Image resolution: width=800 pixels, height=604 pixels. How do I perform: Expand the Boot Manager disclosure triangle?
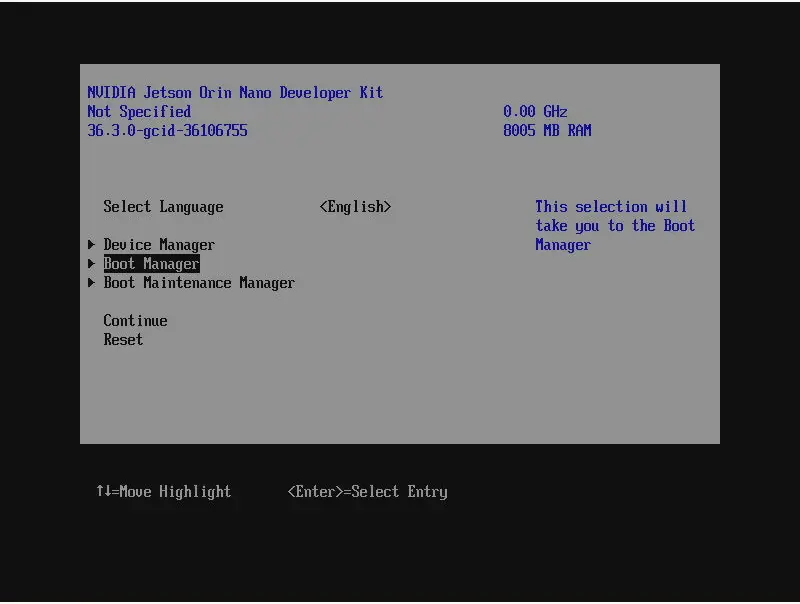91,263
